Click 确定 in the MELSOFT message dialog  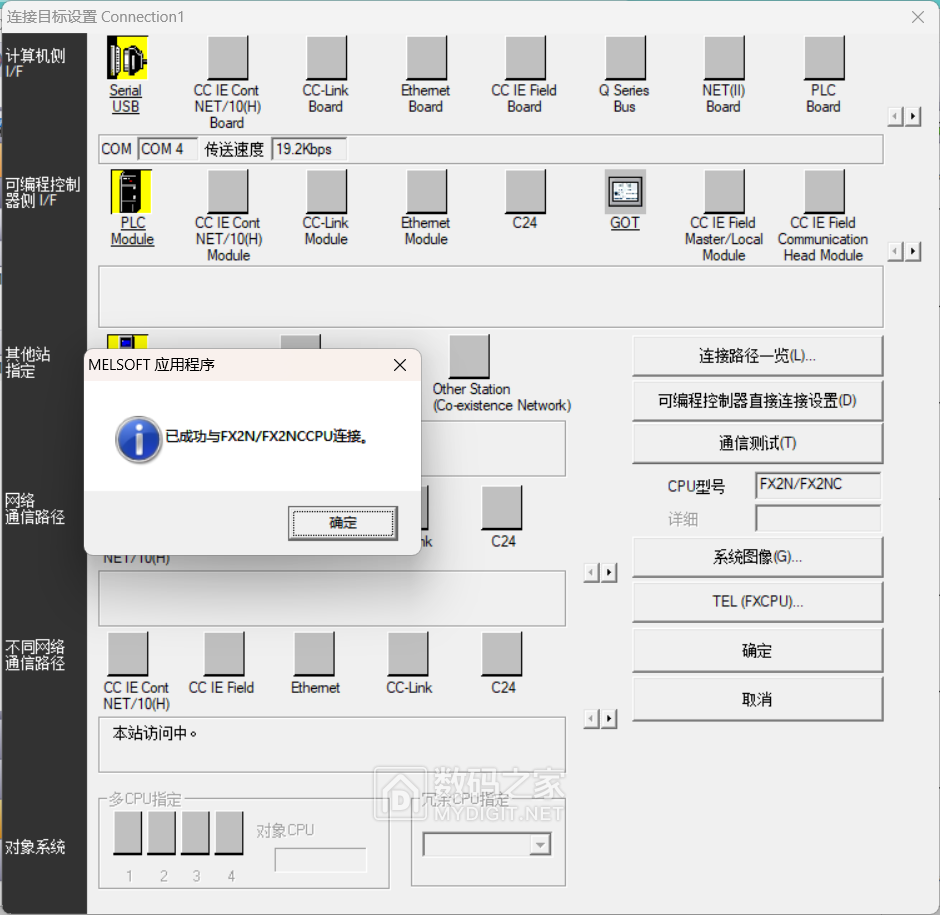pyautogui.click(x=343, y=523)
